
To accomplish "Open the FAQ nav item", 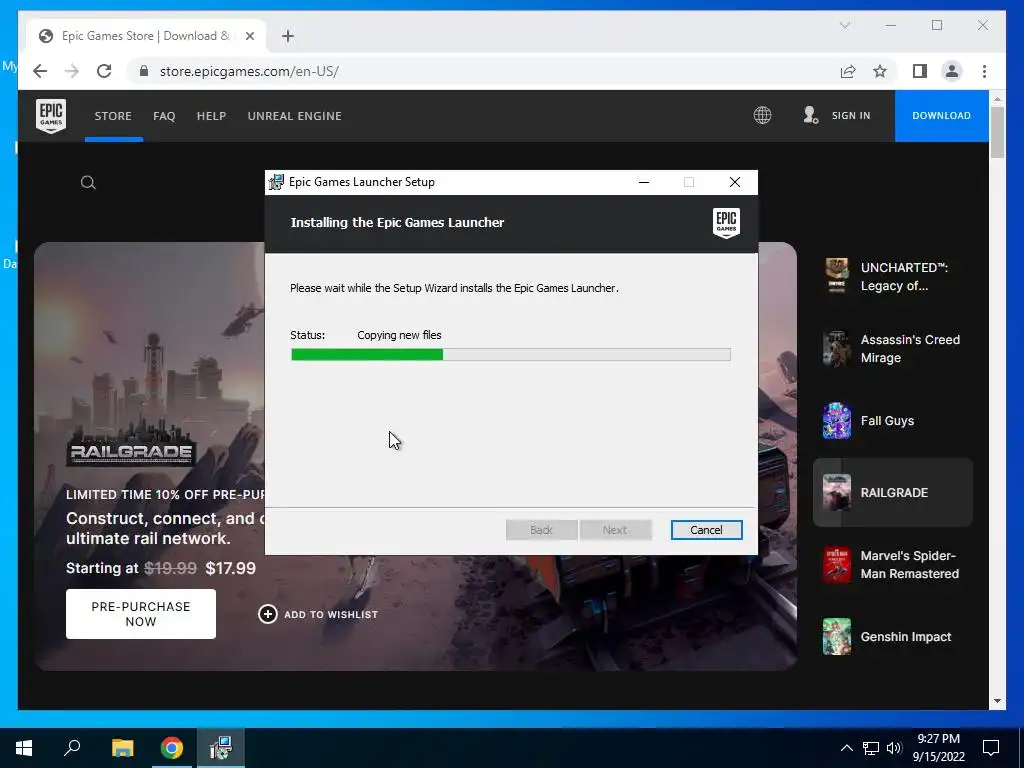I will pos(164,116).
